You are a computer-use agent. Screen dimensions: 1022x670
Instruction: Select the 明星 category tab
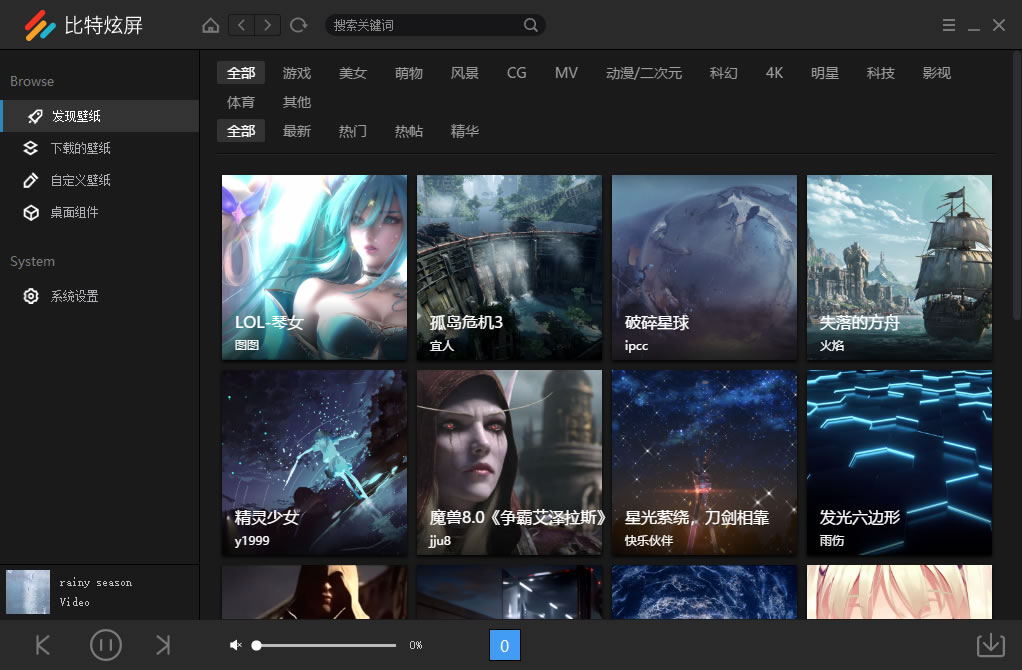825,73
